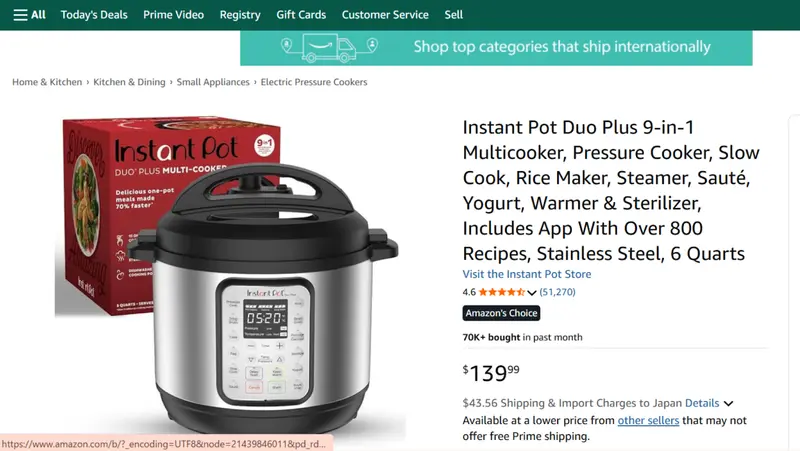Open the other sellers link

click(x=648, y=420)
